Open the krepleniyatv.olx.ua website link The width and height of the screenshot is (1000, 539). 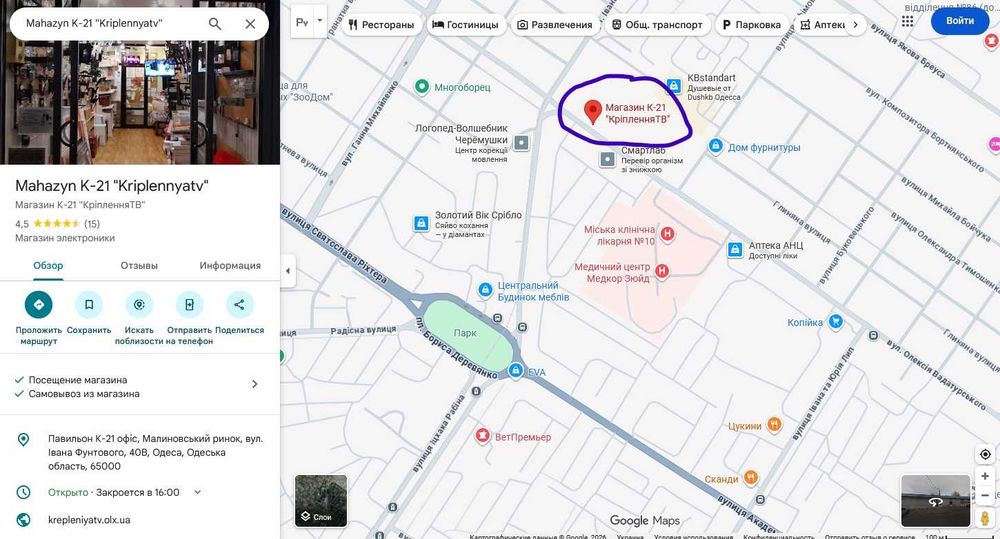[89, 520]
